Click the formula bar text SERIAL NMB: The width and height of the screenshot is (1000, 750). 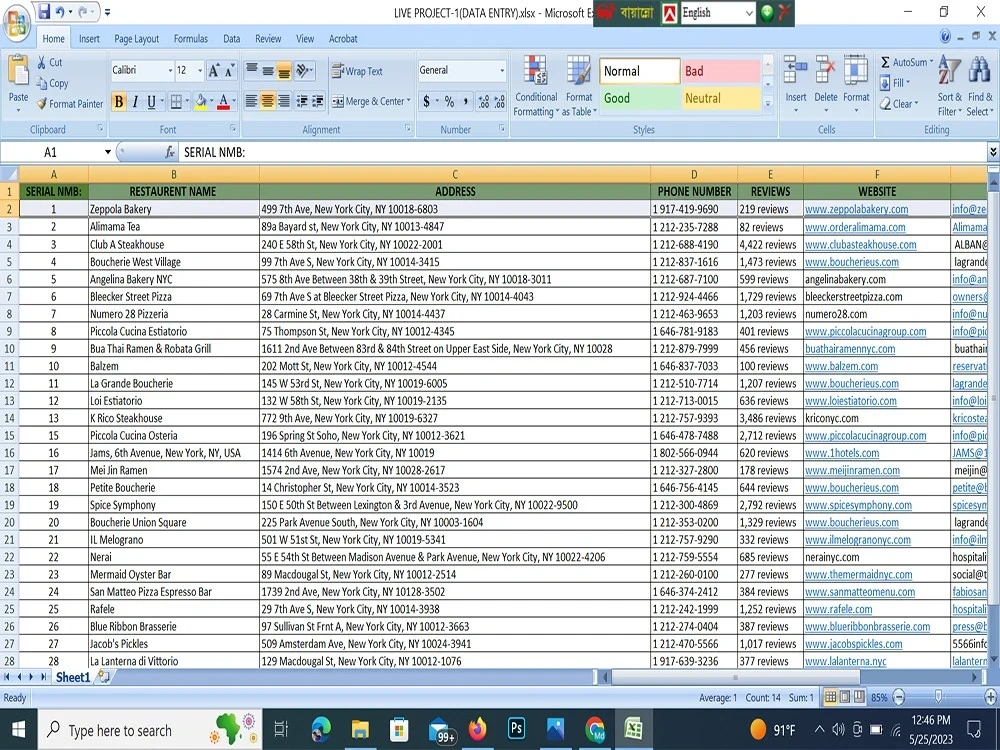(214, 152)
